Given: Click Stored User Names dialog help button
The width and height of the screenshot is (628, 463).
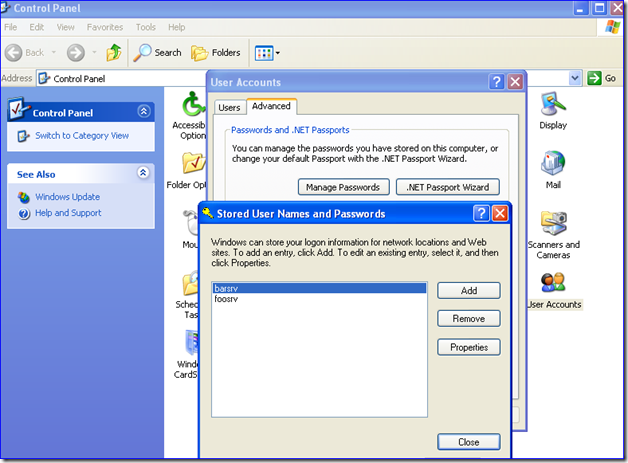Looking at the screenshot, I should (x=481, y=213).
